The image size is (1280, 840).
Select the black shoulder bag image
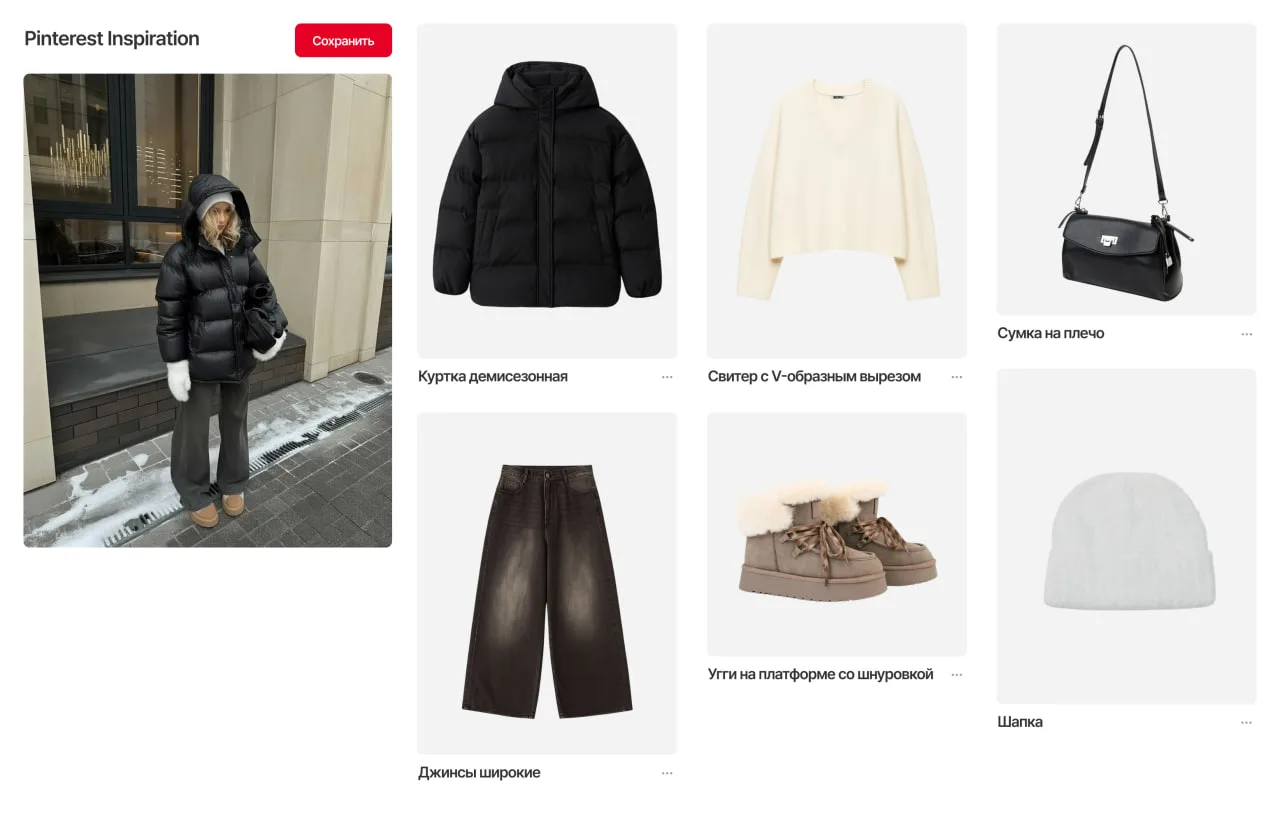coord(1127,170)
